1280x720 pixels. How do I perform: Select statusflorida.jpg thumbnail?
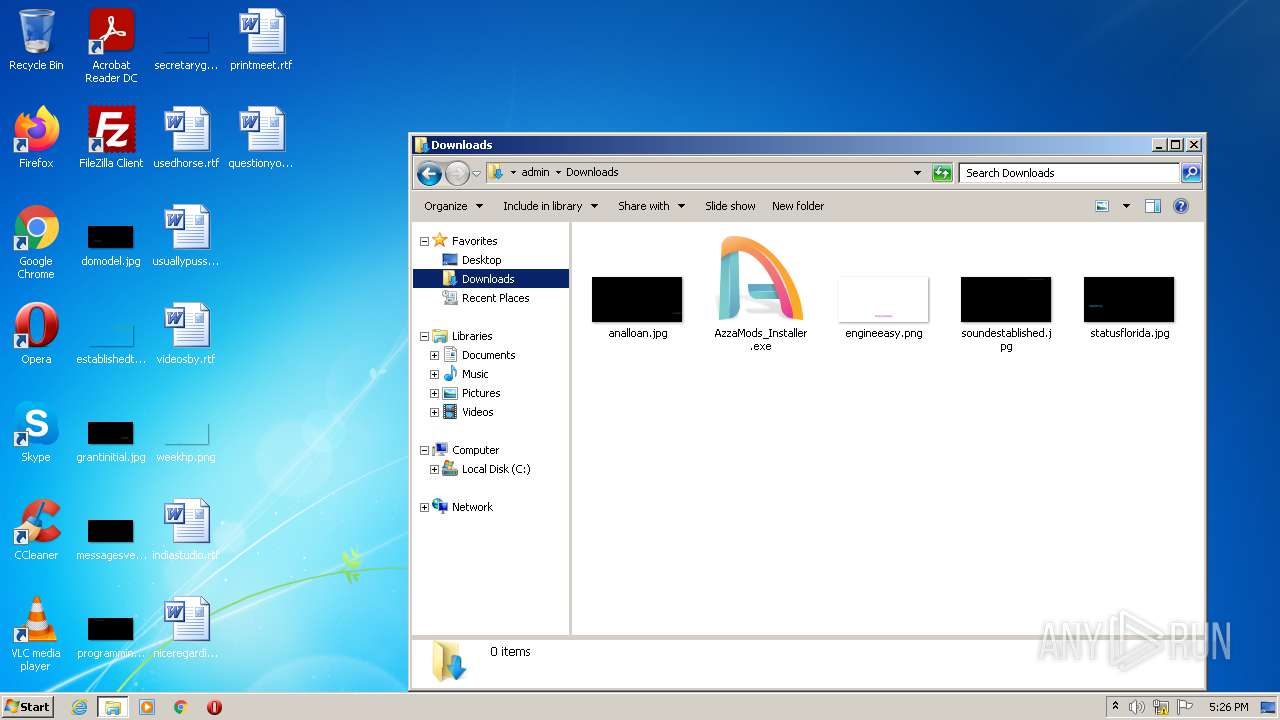point(1129,308)
